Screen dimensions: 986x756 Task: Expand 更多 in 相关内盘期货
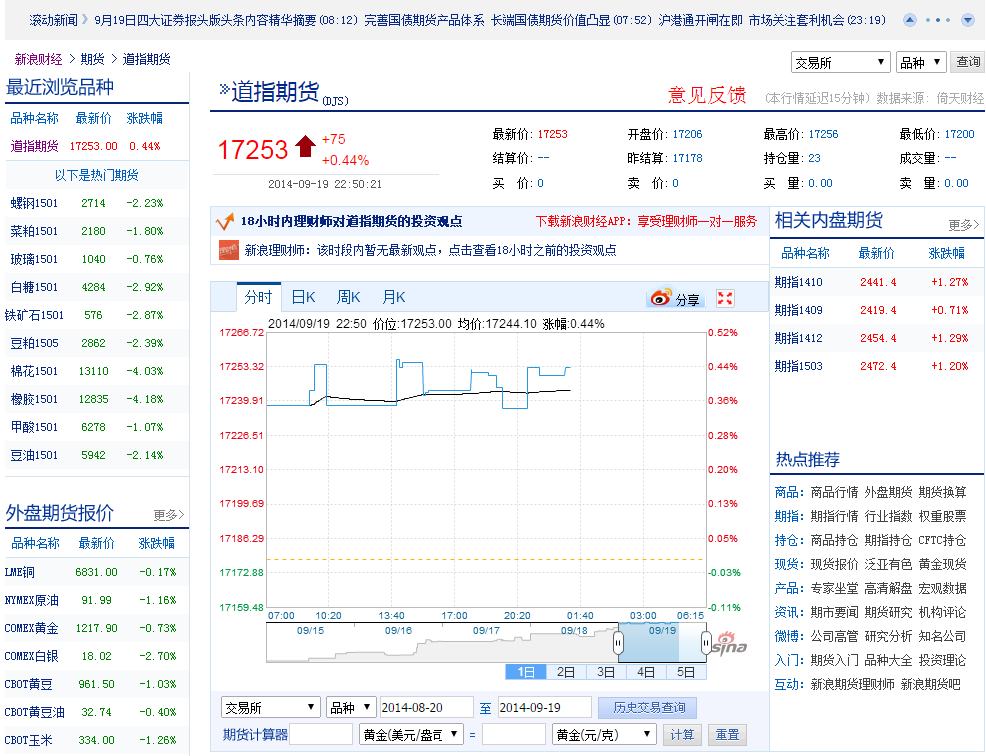click(963, 225)
